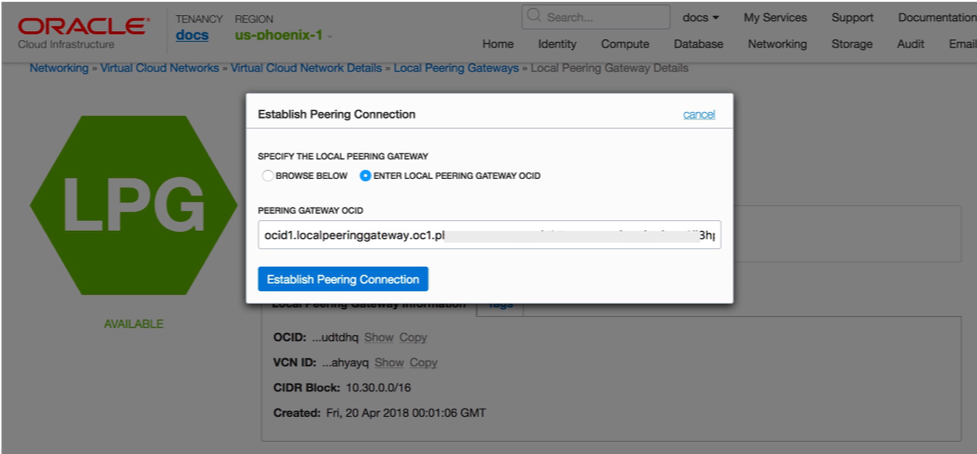Open the Local Peering Gateways breadcrumb
This screenshot has height=454, width=977.
point(455,68)
